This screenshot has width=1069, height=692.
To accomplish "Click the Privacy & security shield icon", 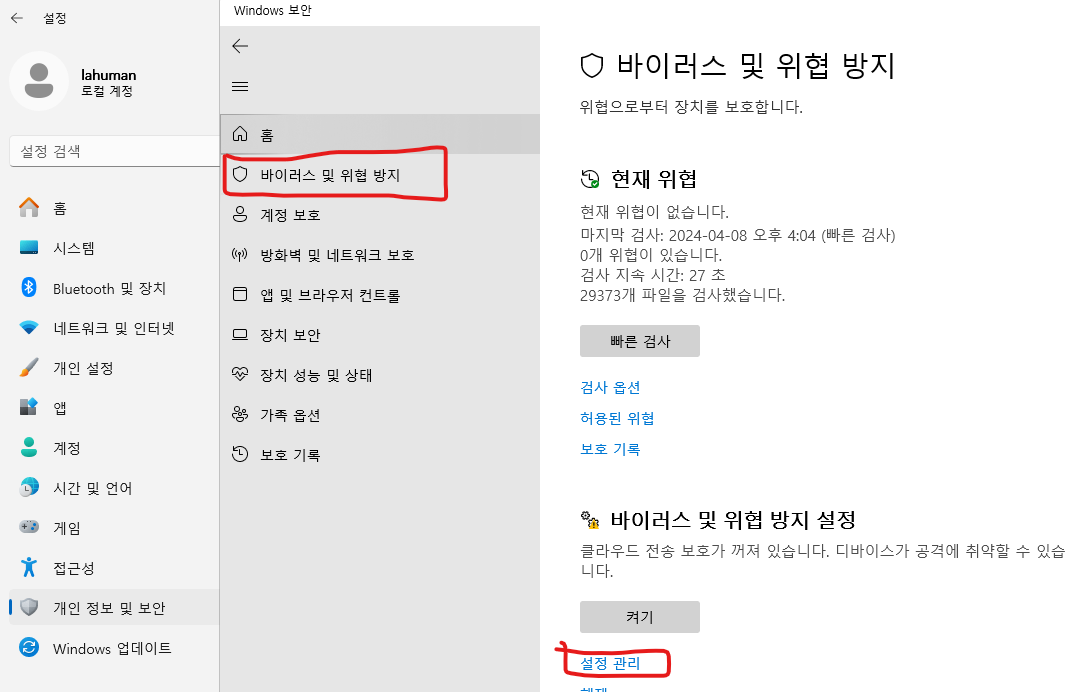I will (29, 607).
